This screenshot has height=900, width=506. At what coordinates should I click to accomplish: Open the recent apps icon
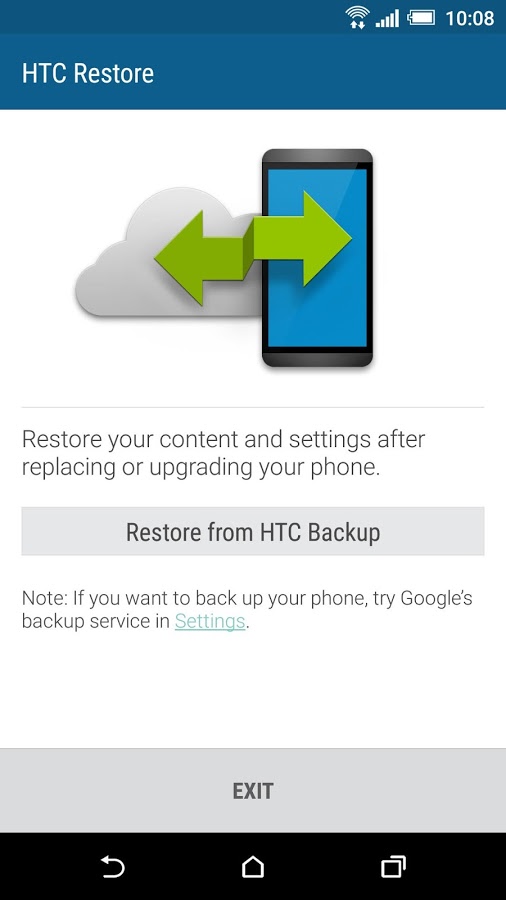[394, 866]
